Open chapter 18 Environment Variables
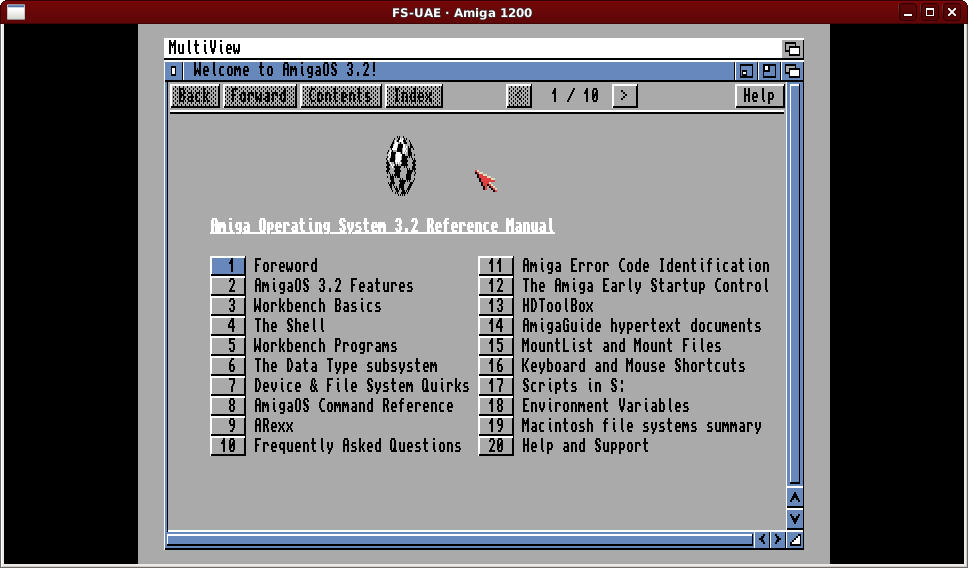 coord(496,406)
